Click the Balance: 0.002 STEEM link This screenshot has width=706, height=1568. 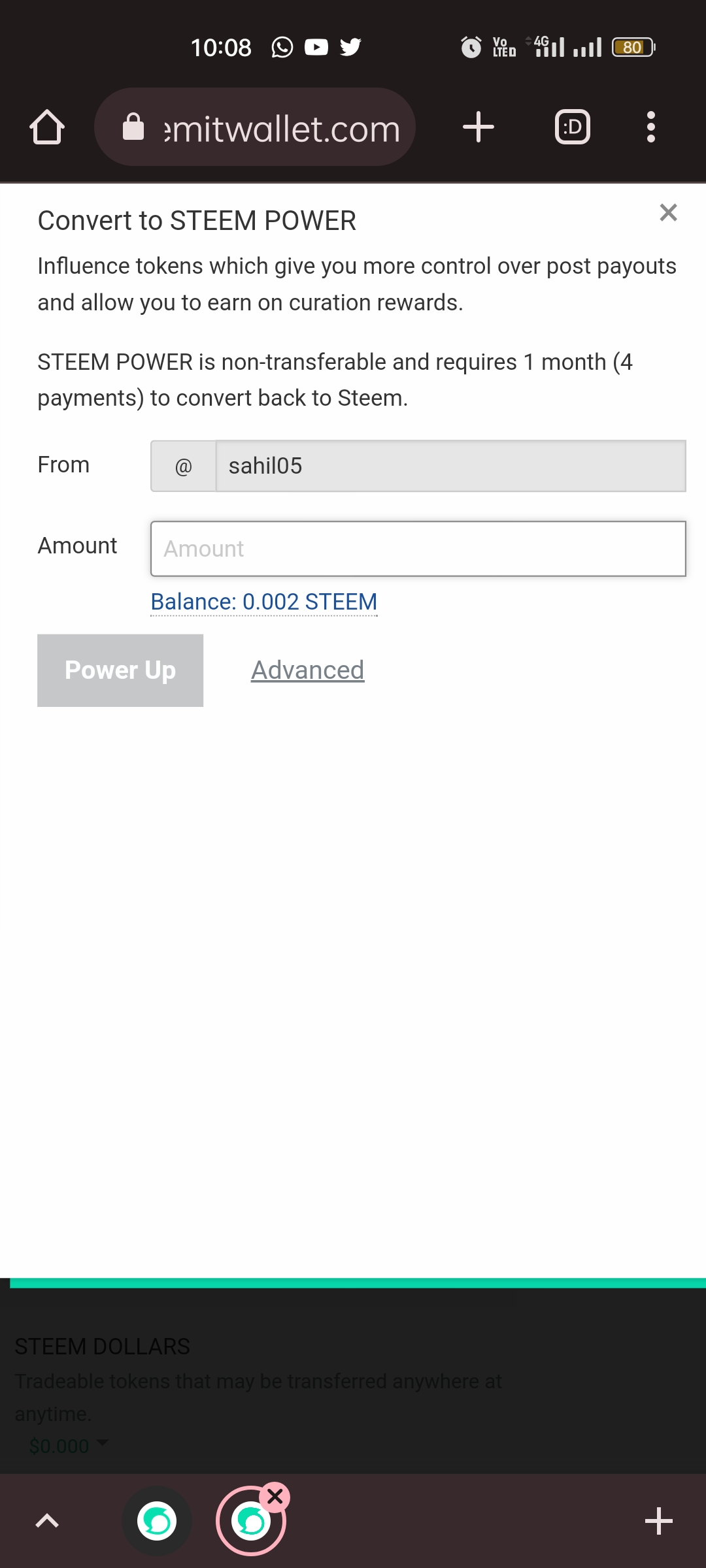[264, 602]
